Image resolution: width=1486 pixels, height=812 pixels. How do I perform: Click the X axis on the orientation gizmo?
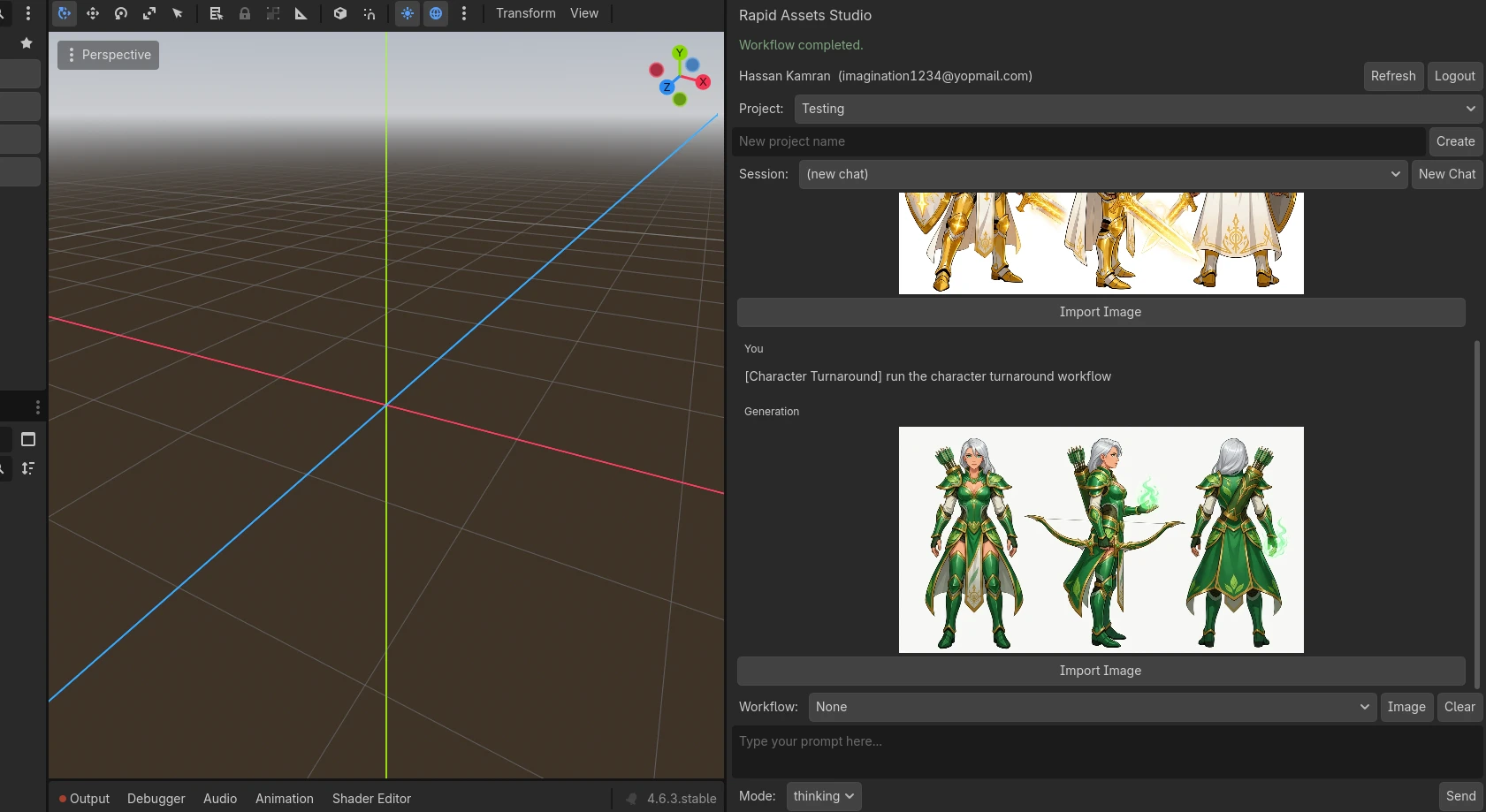click(x=703, y=82)
